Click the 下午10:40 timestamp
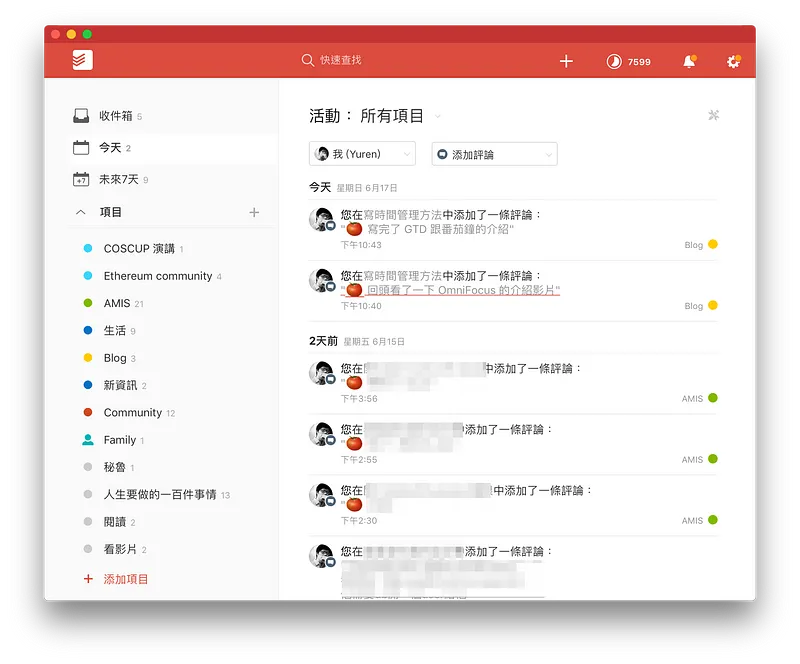Viewport: 800px width, 664px height. [361, 306]
